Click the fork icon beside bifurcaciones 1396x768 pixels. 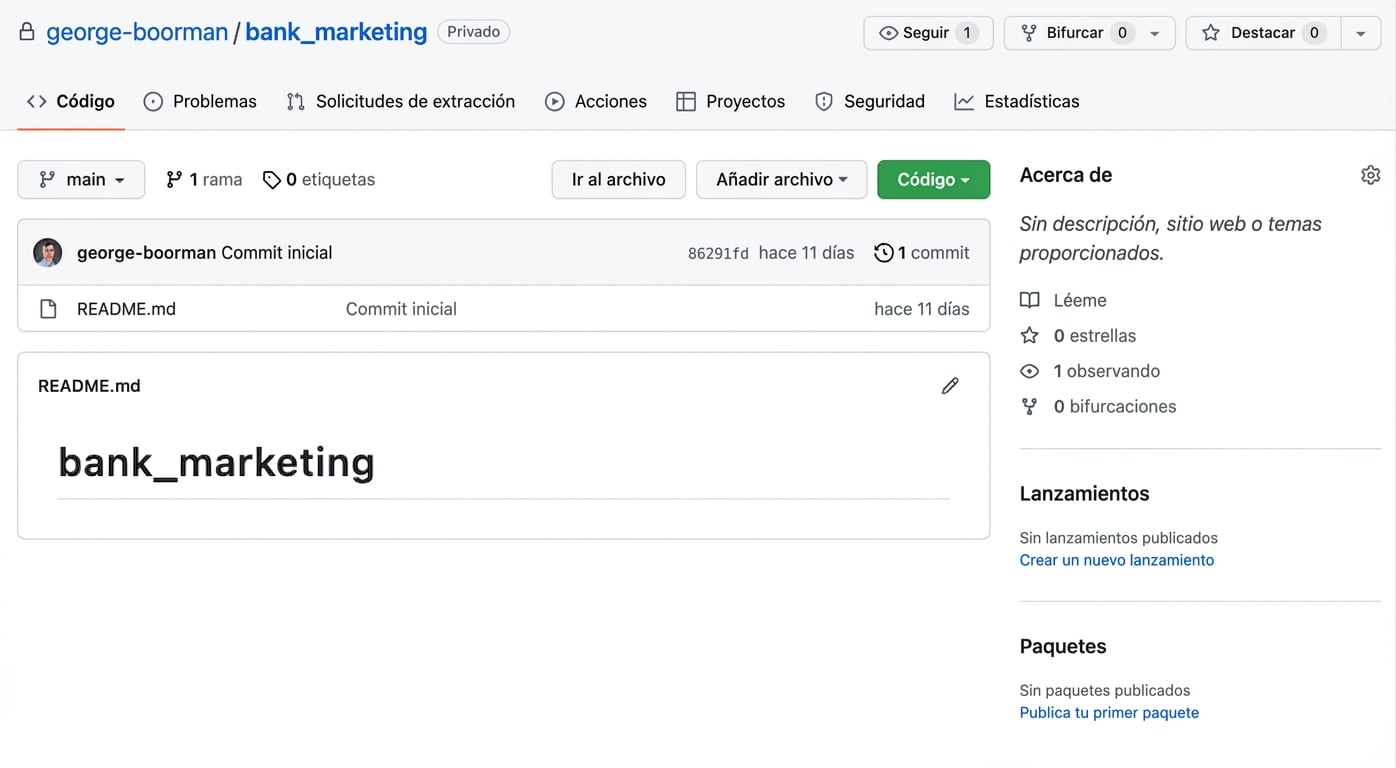click(x=1029, y=406)
